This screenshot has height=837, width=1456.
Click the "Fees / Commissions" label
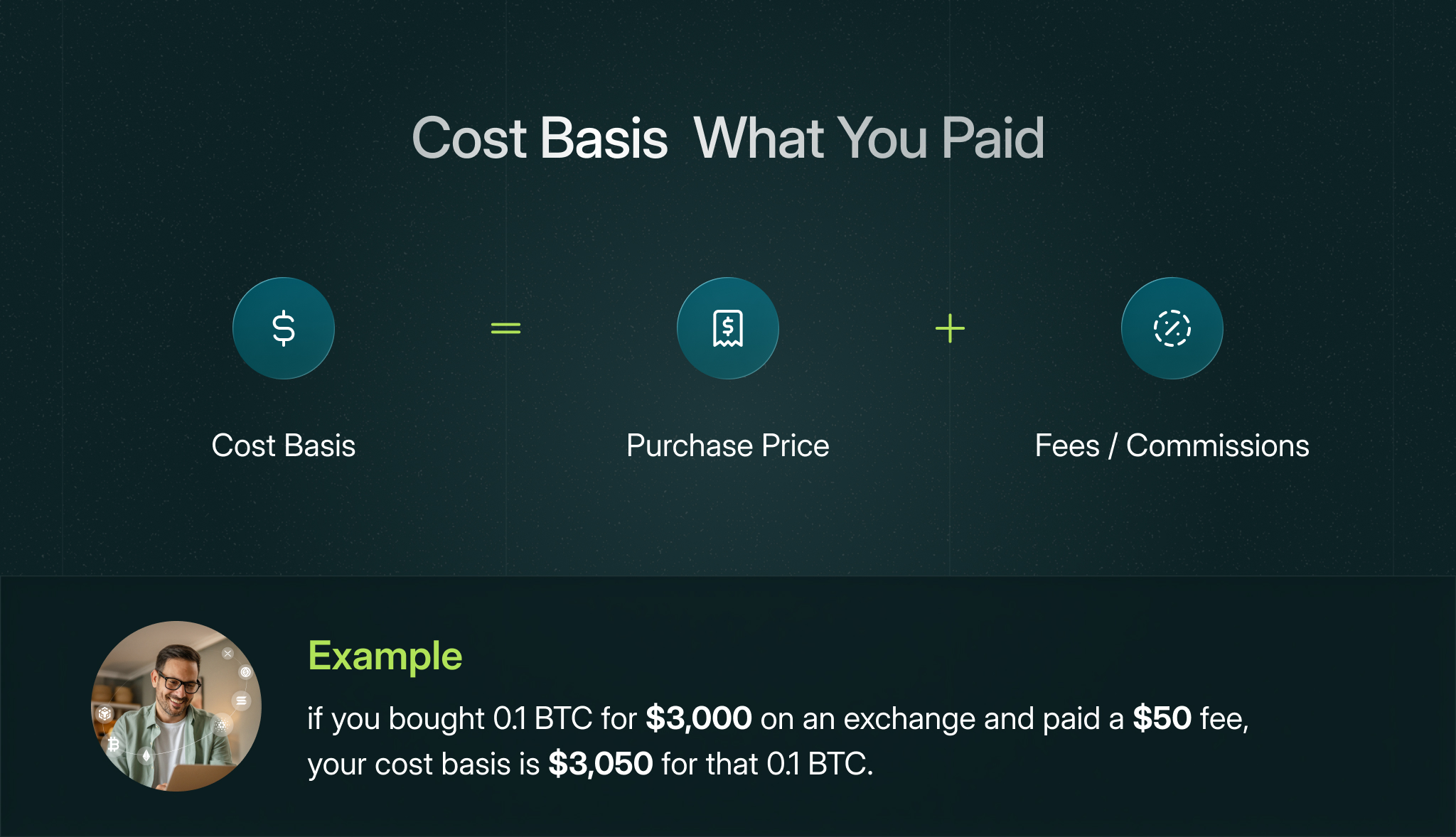[1172, 446]
